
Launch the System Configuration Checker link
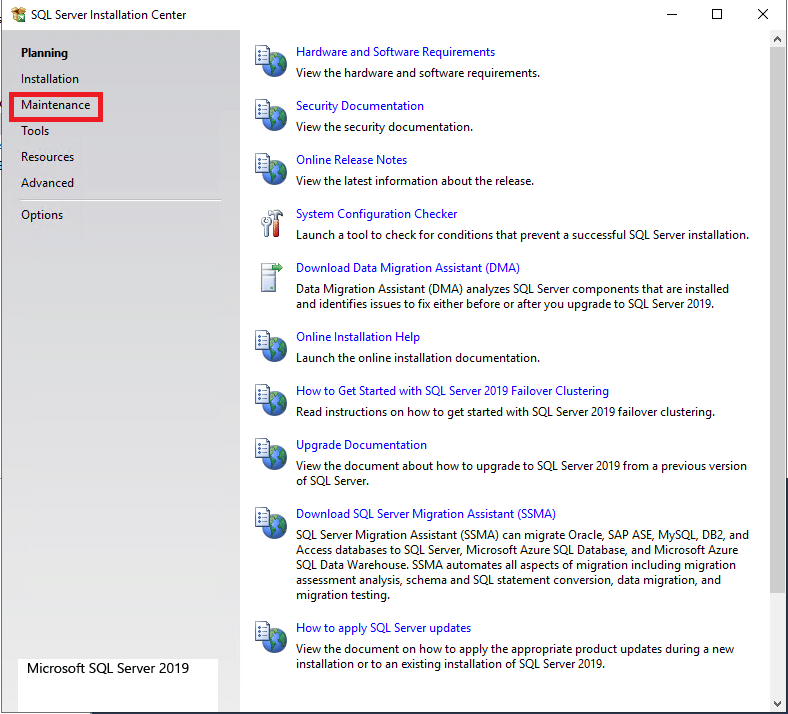pos(376,214)
